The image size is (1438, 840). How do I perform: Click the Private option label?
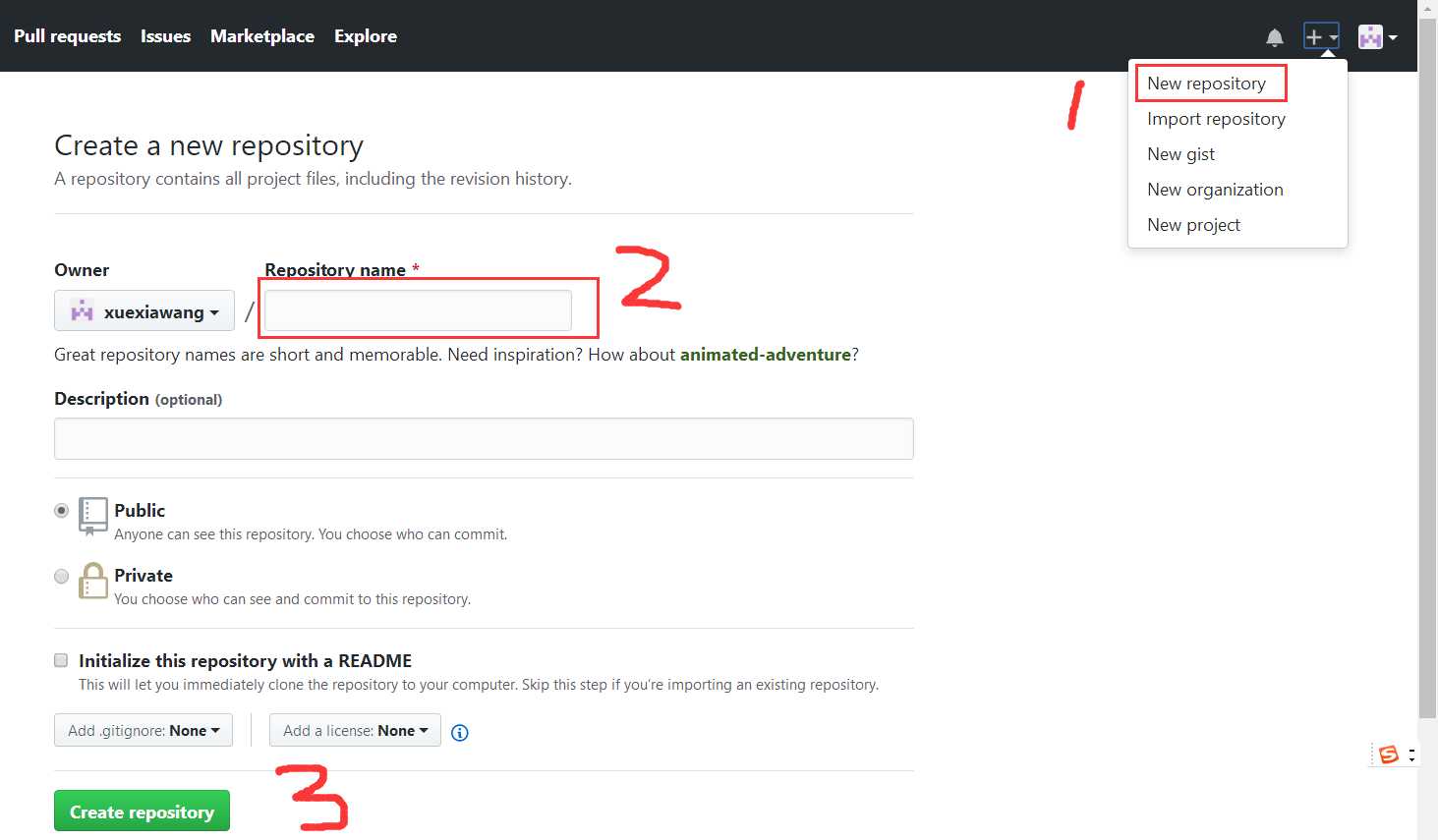144,575
